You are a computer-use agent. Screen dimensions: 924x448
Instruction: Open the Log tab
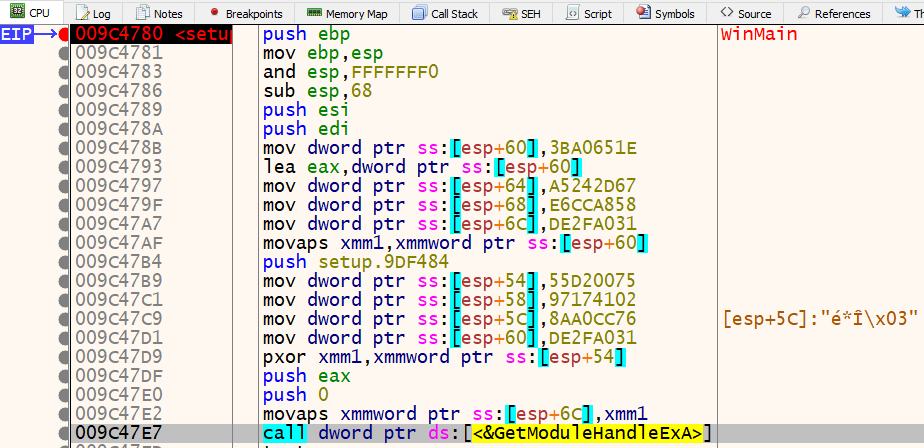[x=92, y=13]
